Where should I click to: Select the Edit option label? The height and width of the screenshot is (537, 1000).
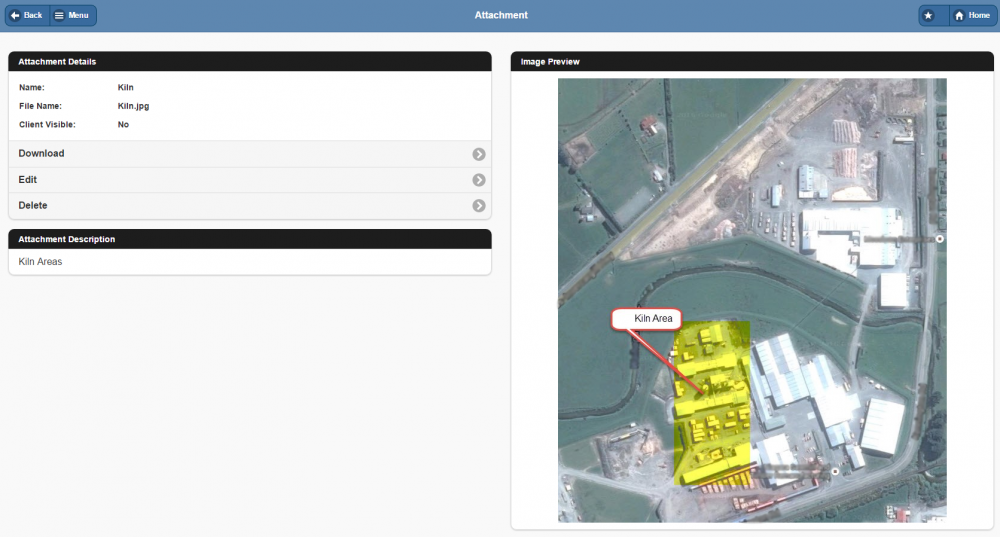click(28, 180)
